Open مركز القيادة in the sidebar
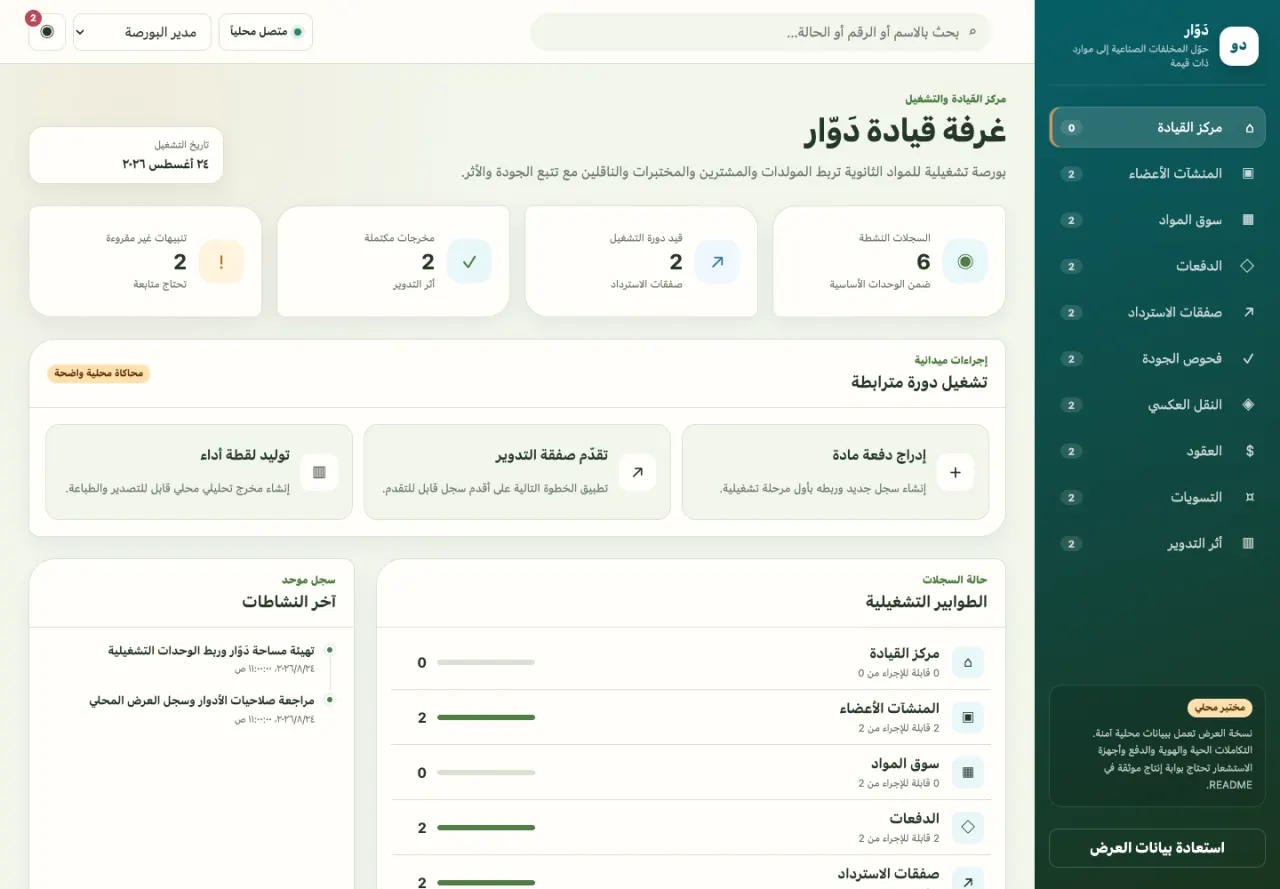 coord(1157,128)
